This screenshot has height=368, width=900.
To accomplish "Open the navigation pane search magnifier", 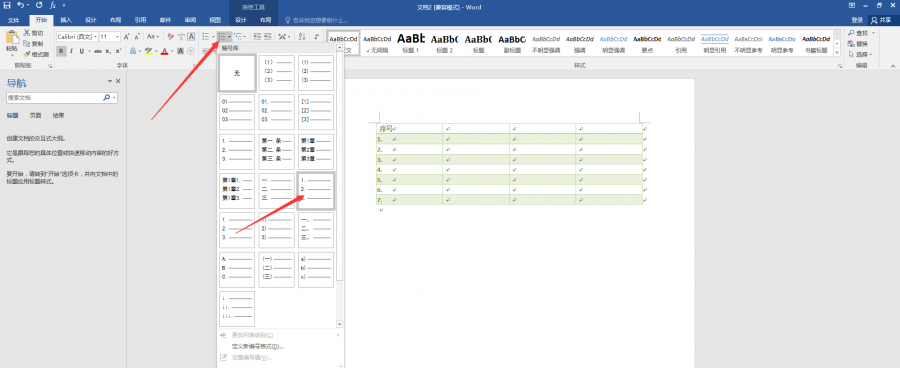I will pos(106,98).
